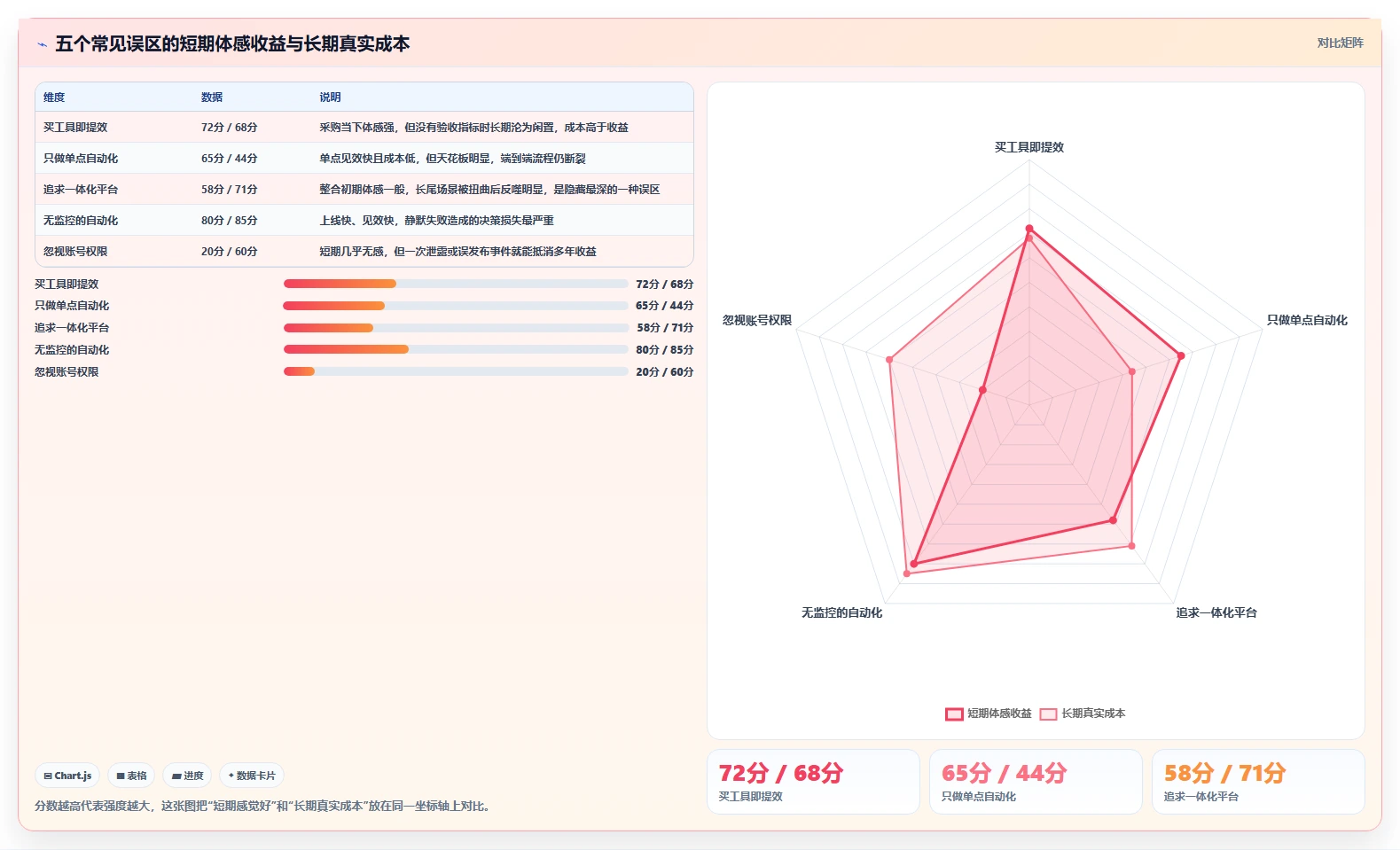Click the 追求一体化平台 progress bar
1400x850 pixels.
click(456, 328)
